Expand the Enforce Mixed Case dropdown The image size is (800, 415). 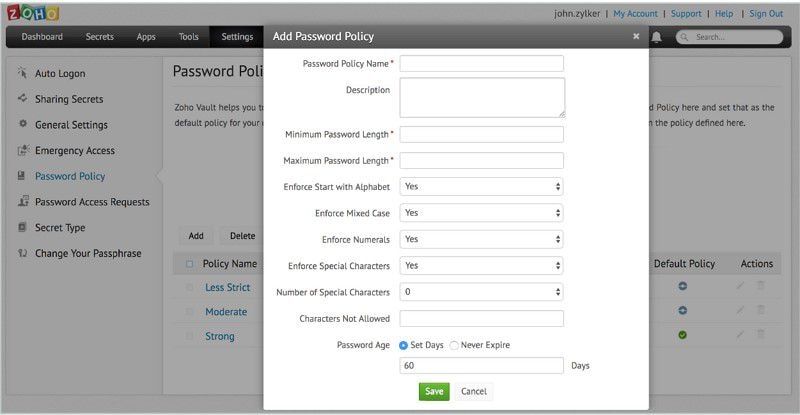click(x=481, y=213)
